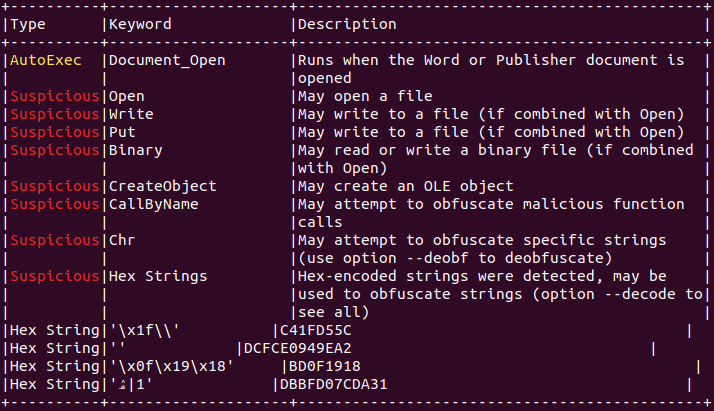Select the Document_Open keyword
Screen dimensions: 714x411
[167, 61]
